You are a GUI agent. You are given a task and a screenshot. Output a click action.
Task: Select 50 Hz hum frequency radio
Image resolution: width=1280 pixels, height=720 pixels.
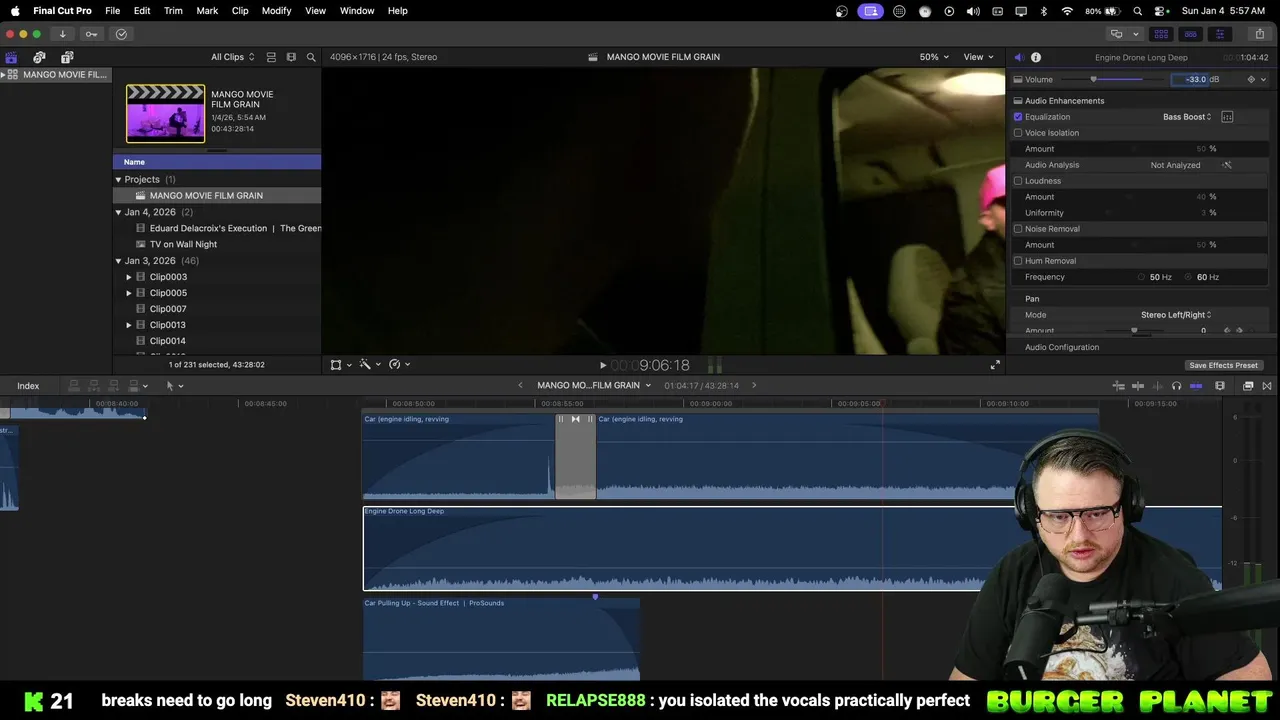[x=1142, y=277]
